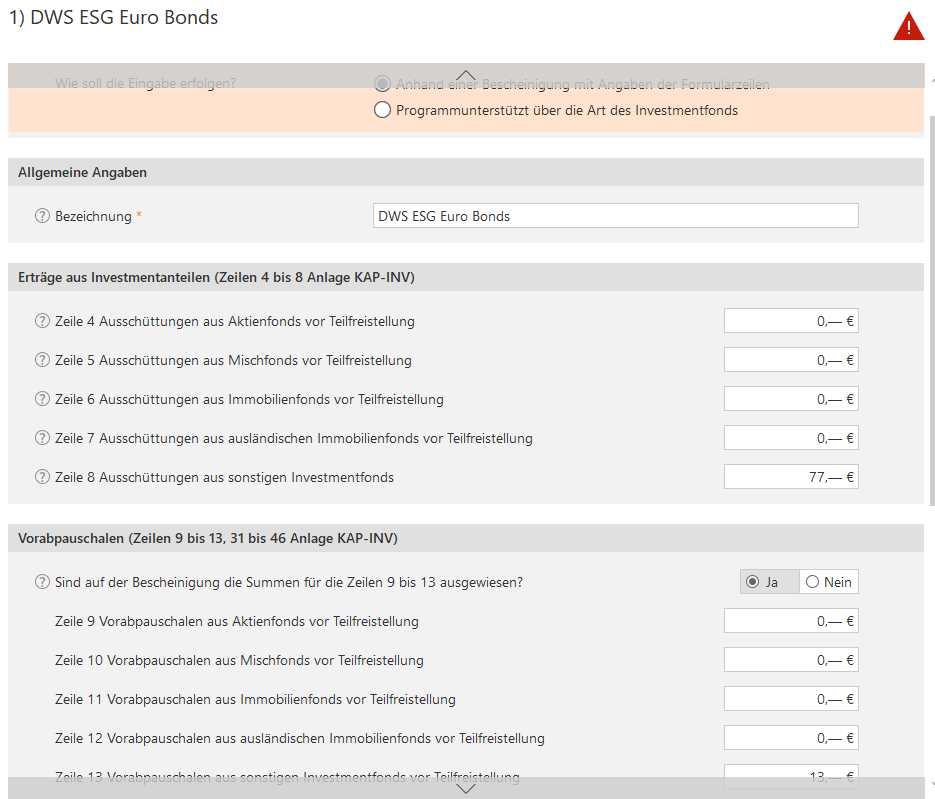This screenshot has width=935, height=799.
Task: Edit Zeile 7 ausländische Immobilienfonds amount
Action: [x=791, y=438]
